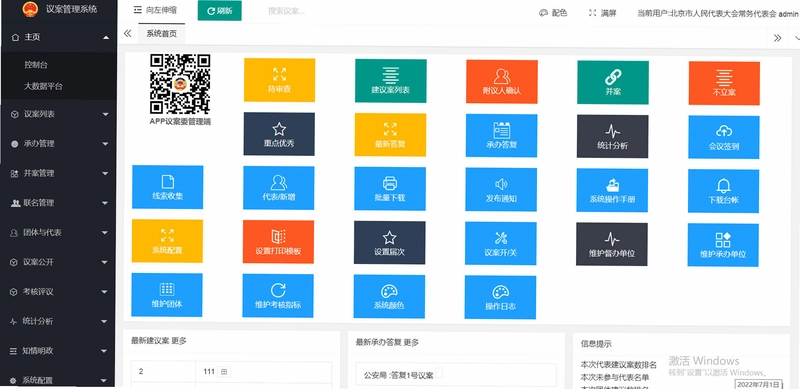800x389 pixels.
Task: Toggle 满屏 fullscreen mode
Action: click(603, 13)
